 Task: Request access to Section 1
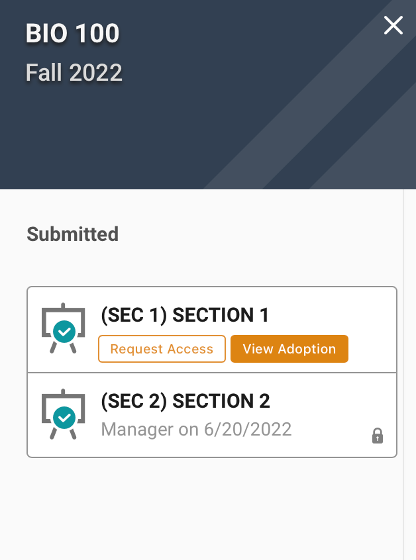[x=162, y=349]
